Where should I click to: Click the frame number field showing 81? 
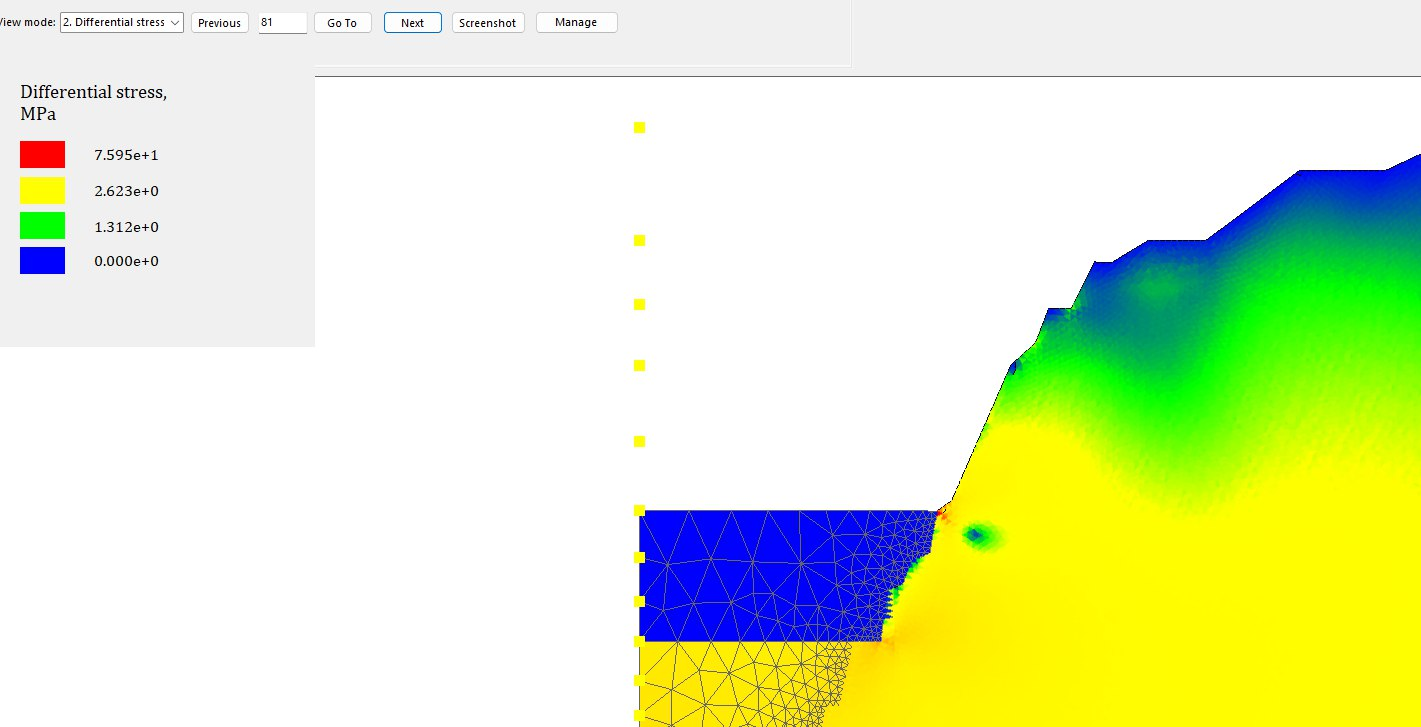(283, 22)
